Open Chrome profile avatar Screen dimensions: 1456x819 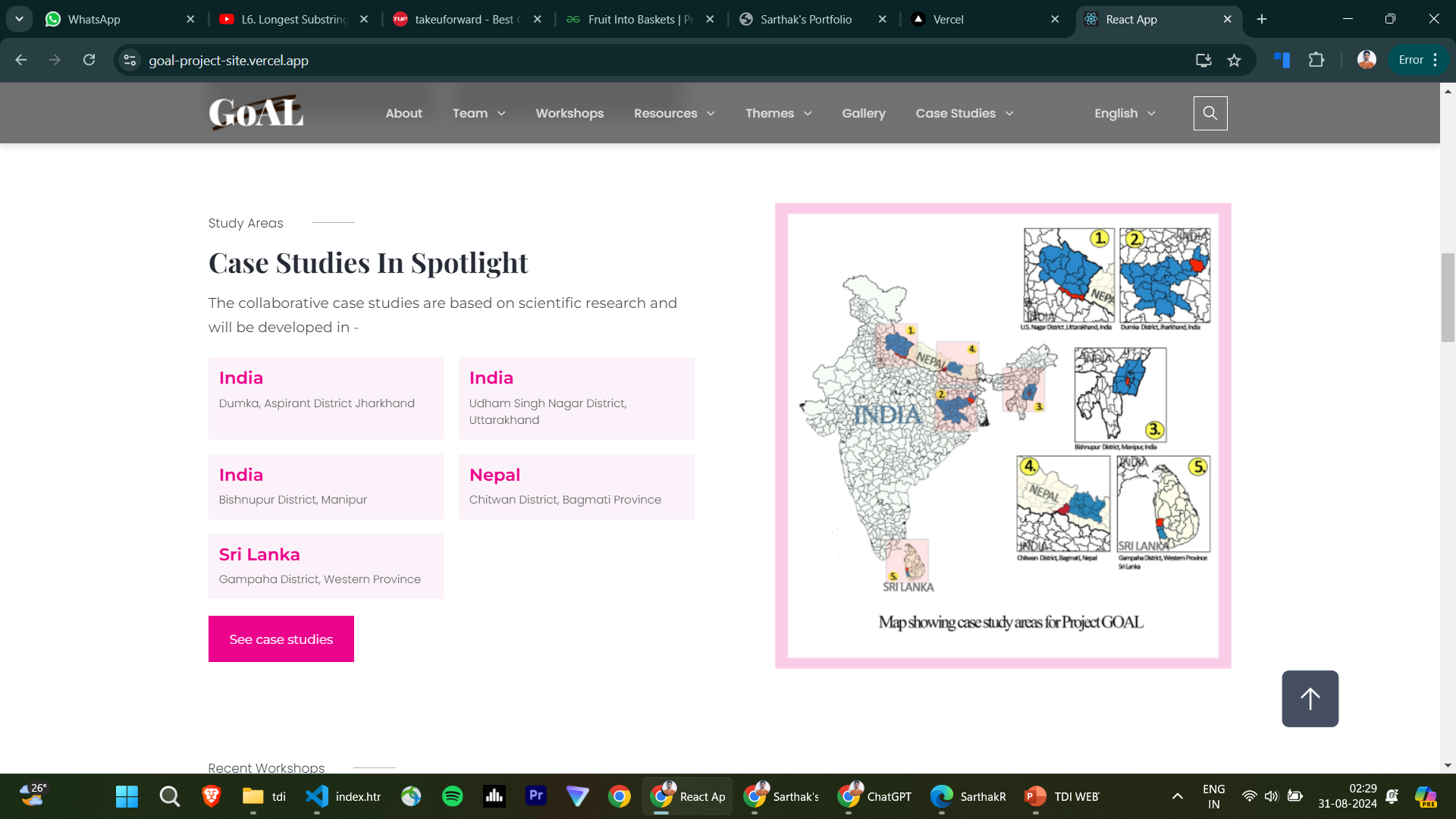[x=1367, y=60]
